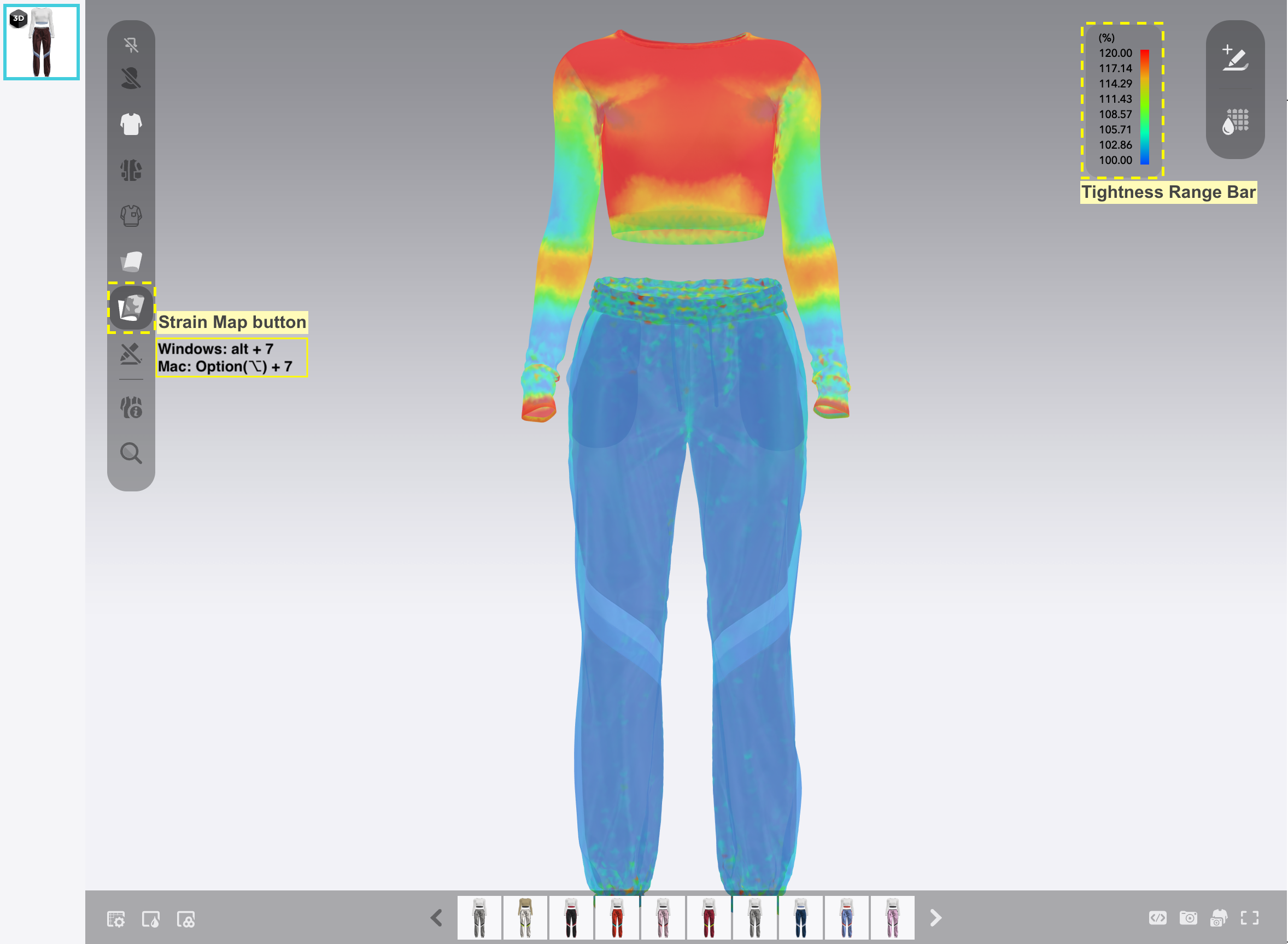The image size is (1288, 944).
Task: Open the avatar info tool
Action: coord(131,407)
